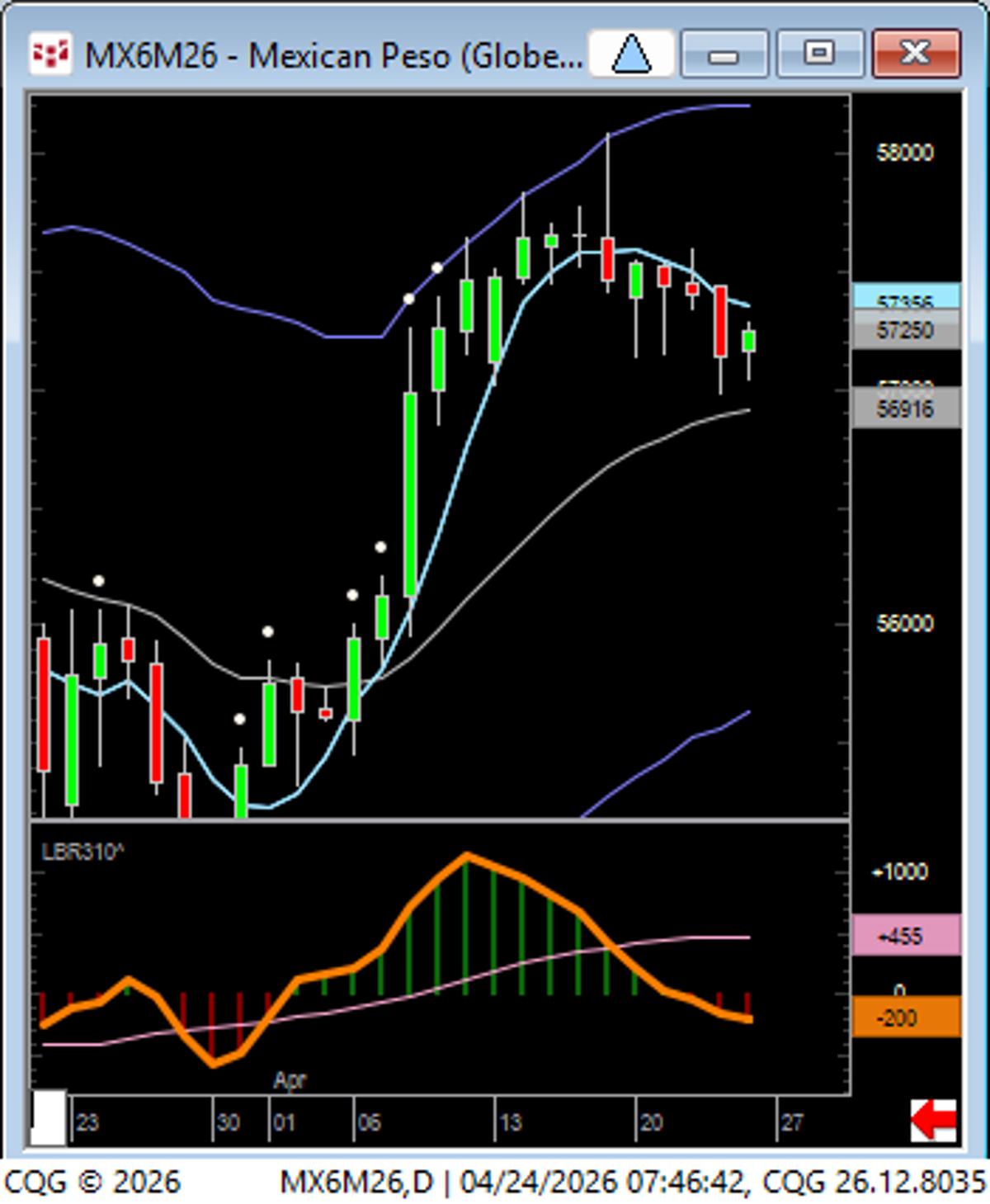Viewport: 990px width, 1204px height.
Task: Click the Apr month label
Action: [290, 1080]
